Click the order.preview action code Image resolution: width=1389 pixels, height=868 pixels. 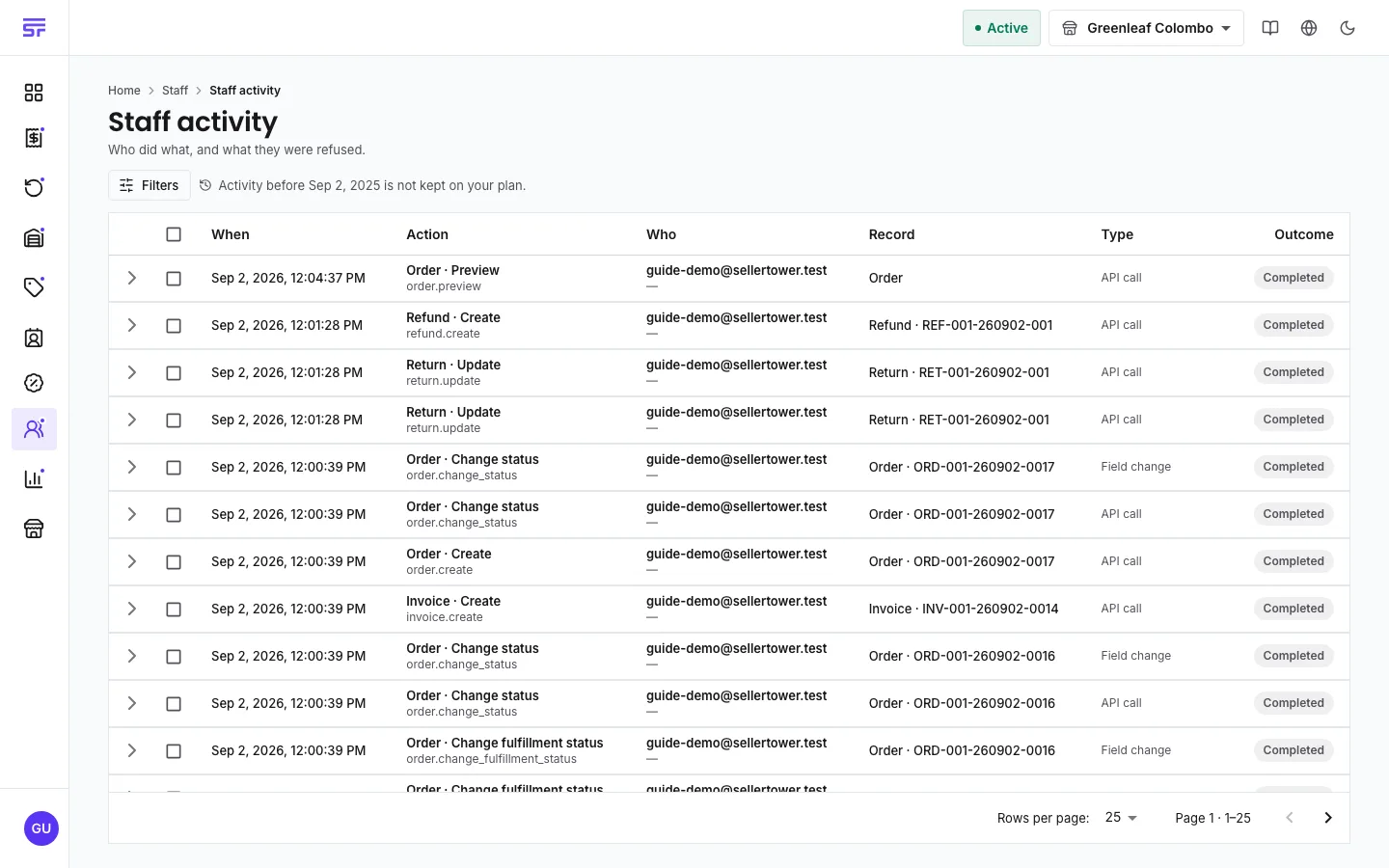tap(444, 286)
